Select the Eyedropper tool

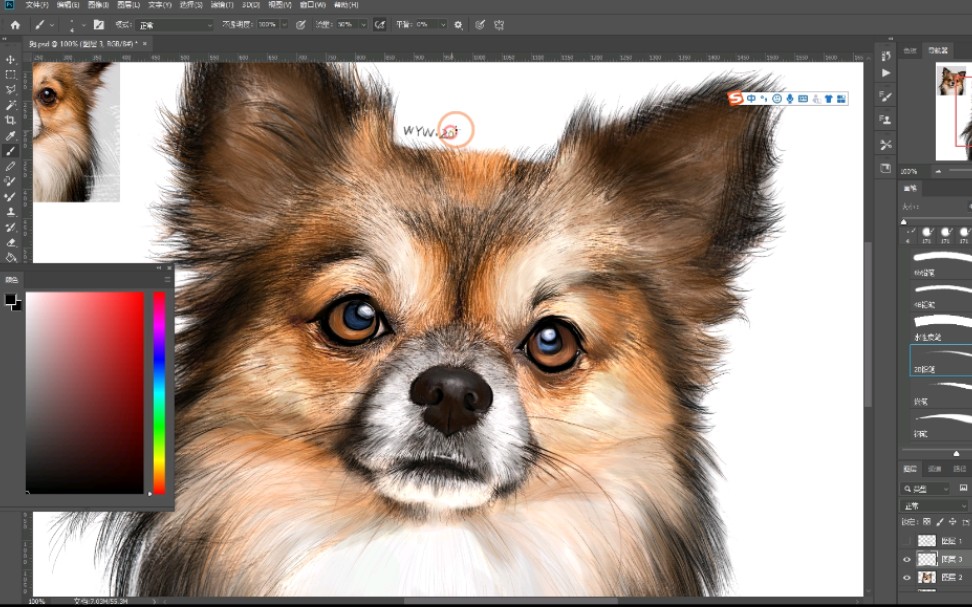(x=11, y=135)
